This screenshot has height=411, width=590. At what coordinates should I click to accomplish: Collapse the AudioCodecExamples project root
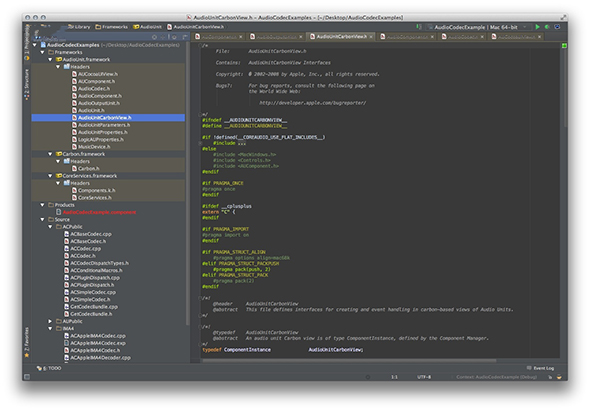tap(35, 45)
